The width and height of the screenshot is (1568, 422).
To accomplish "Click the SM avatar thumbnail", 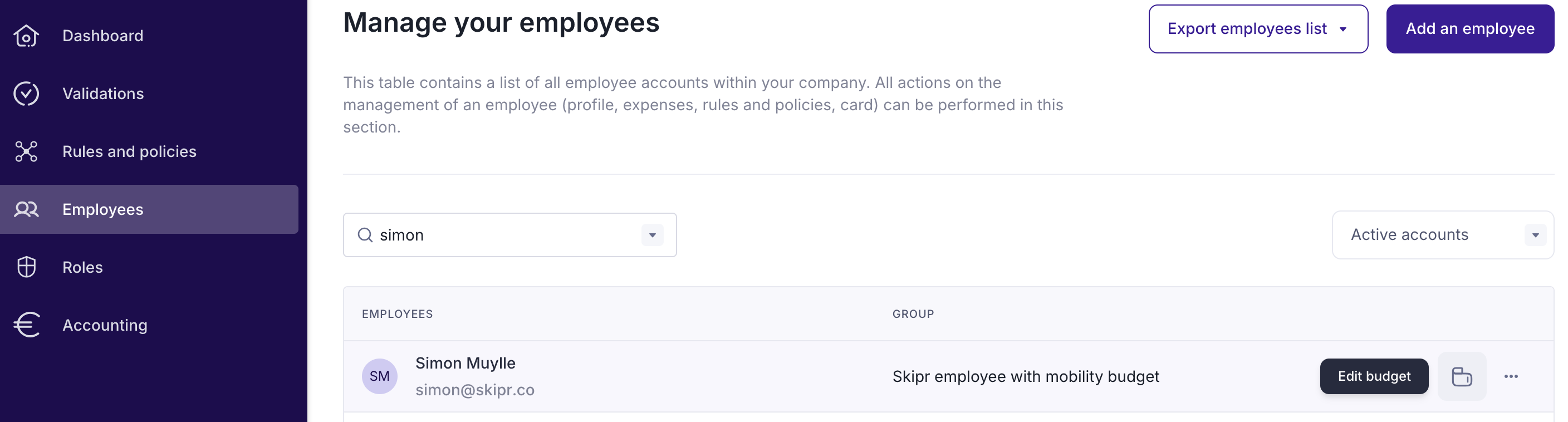I will (379, 376).
